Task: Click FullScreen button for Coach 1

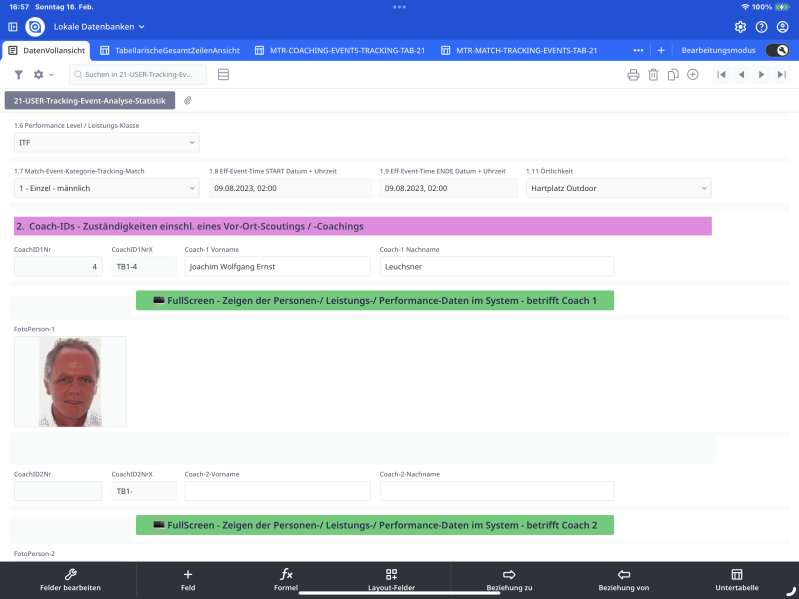Action: tap(375, 301)
